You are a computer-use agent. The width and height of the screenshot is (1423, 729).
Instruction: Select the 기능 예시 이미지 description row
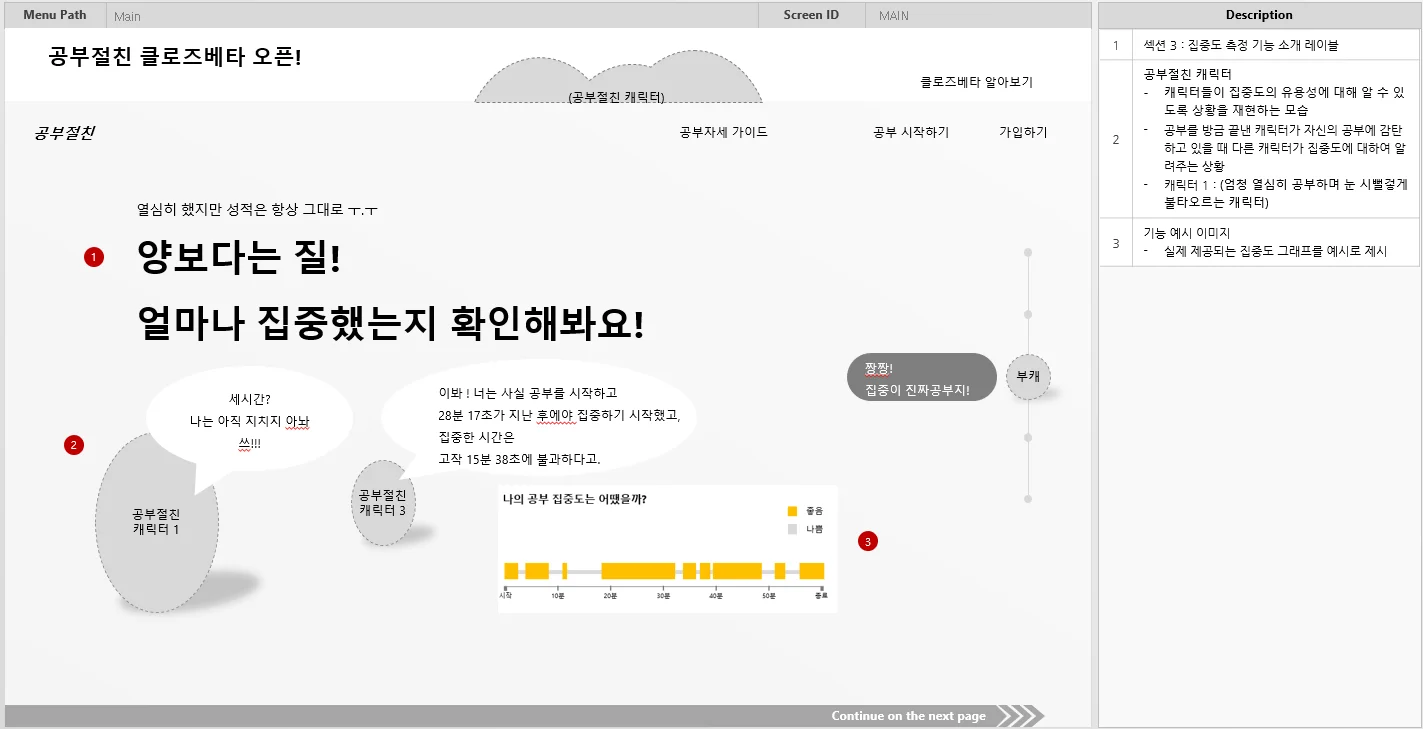(1259, 242)
